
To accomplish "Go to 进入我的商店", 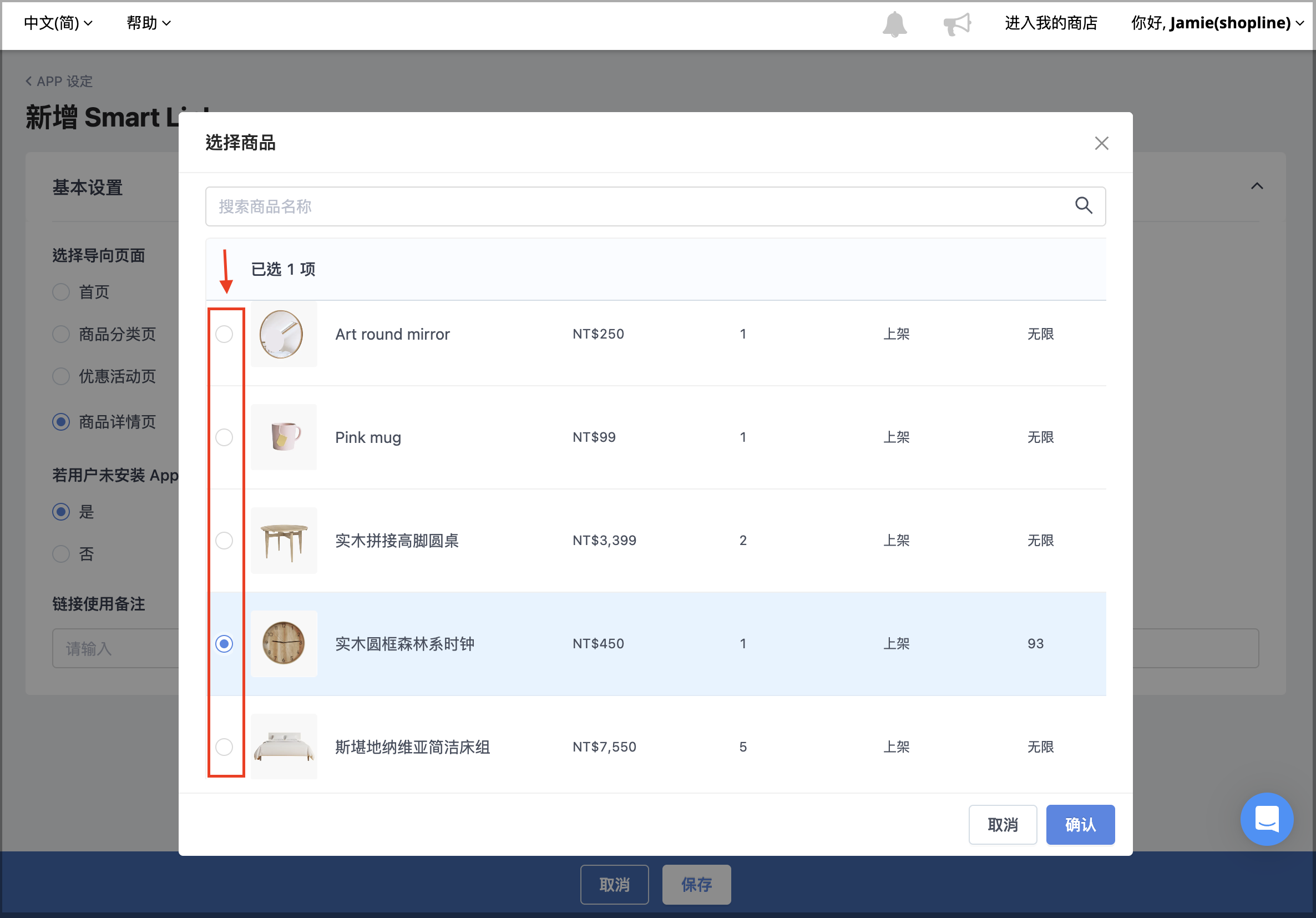I will pyautogui.click(x=1051, y=23).
